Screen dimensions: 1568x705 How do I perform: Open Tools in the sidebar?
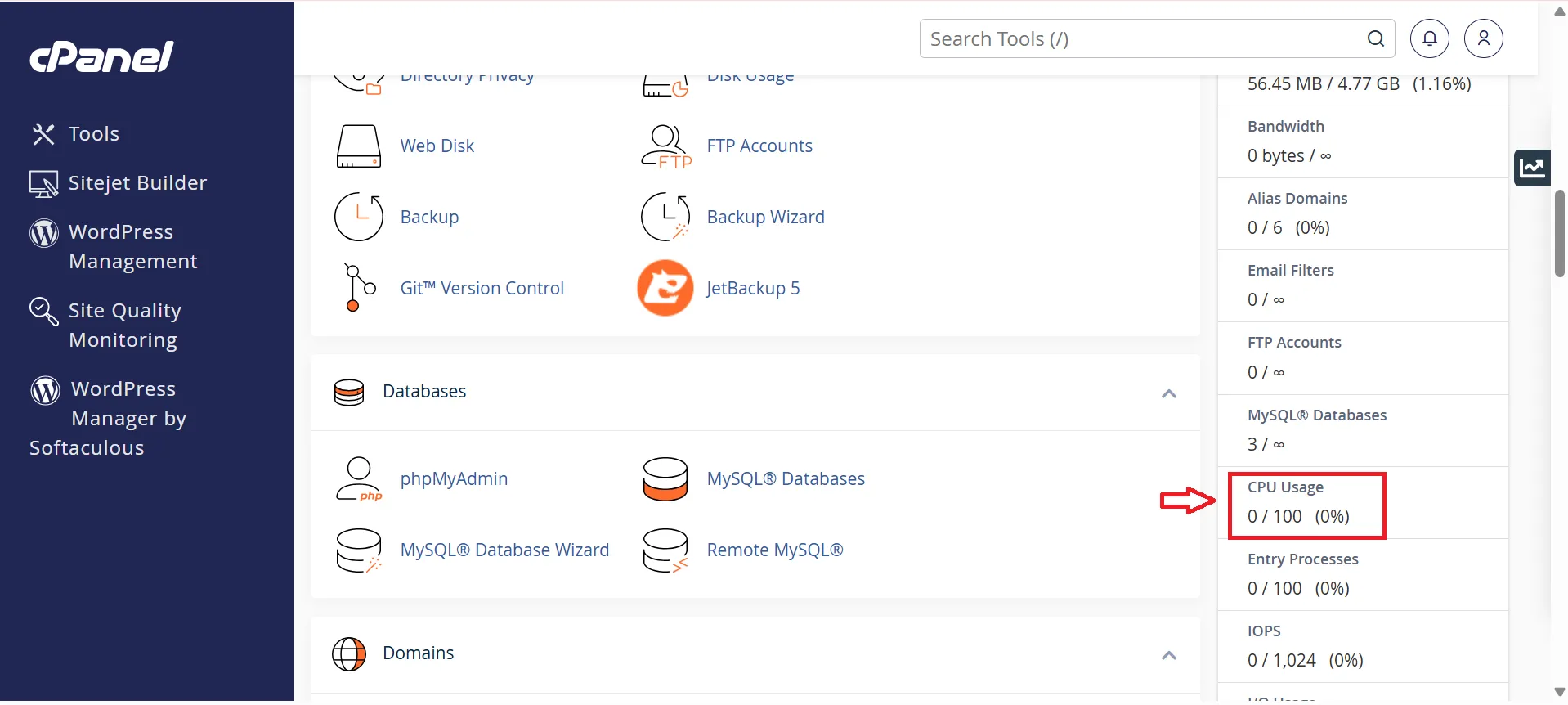[93, 134]
